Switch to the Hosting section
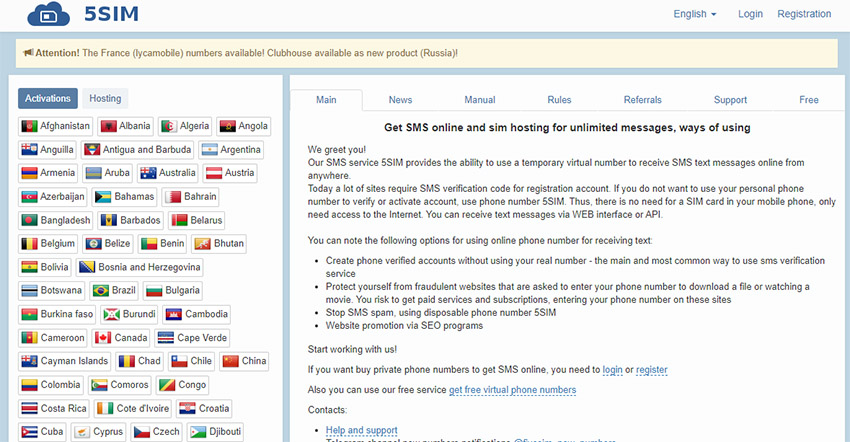 pyautogui.click(x=105, y=98)
